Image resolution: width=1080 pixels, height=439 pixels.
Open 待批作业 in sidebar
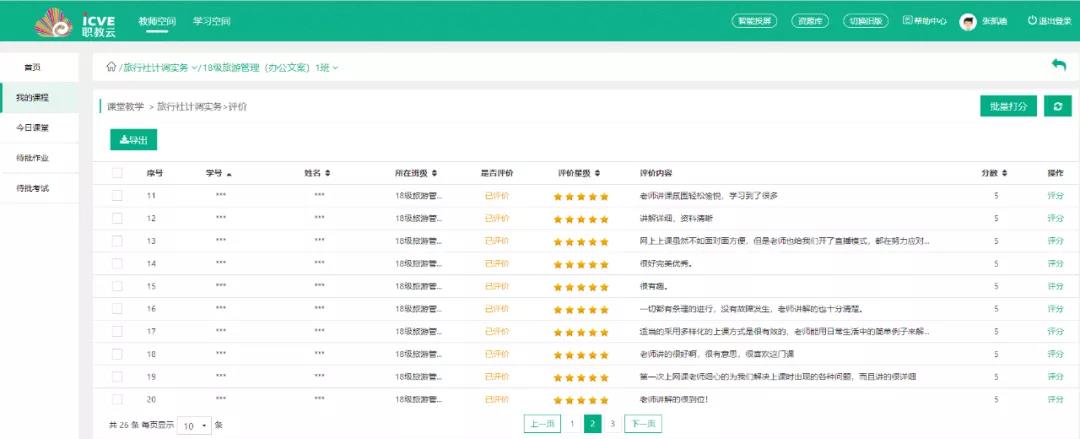coord(33,158)
